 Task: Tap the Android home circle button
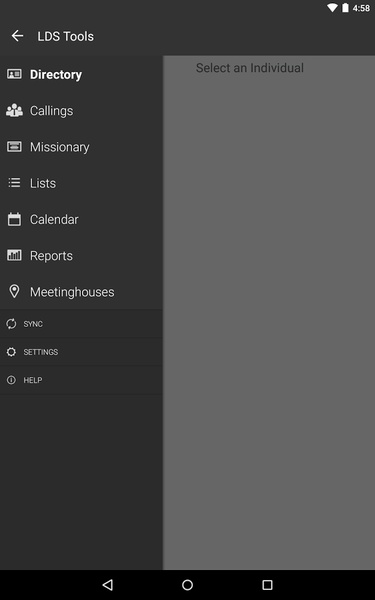(188, 584)
